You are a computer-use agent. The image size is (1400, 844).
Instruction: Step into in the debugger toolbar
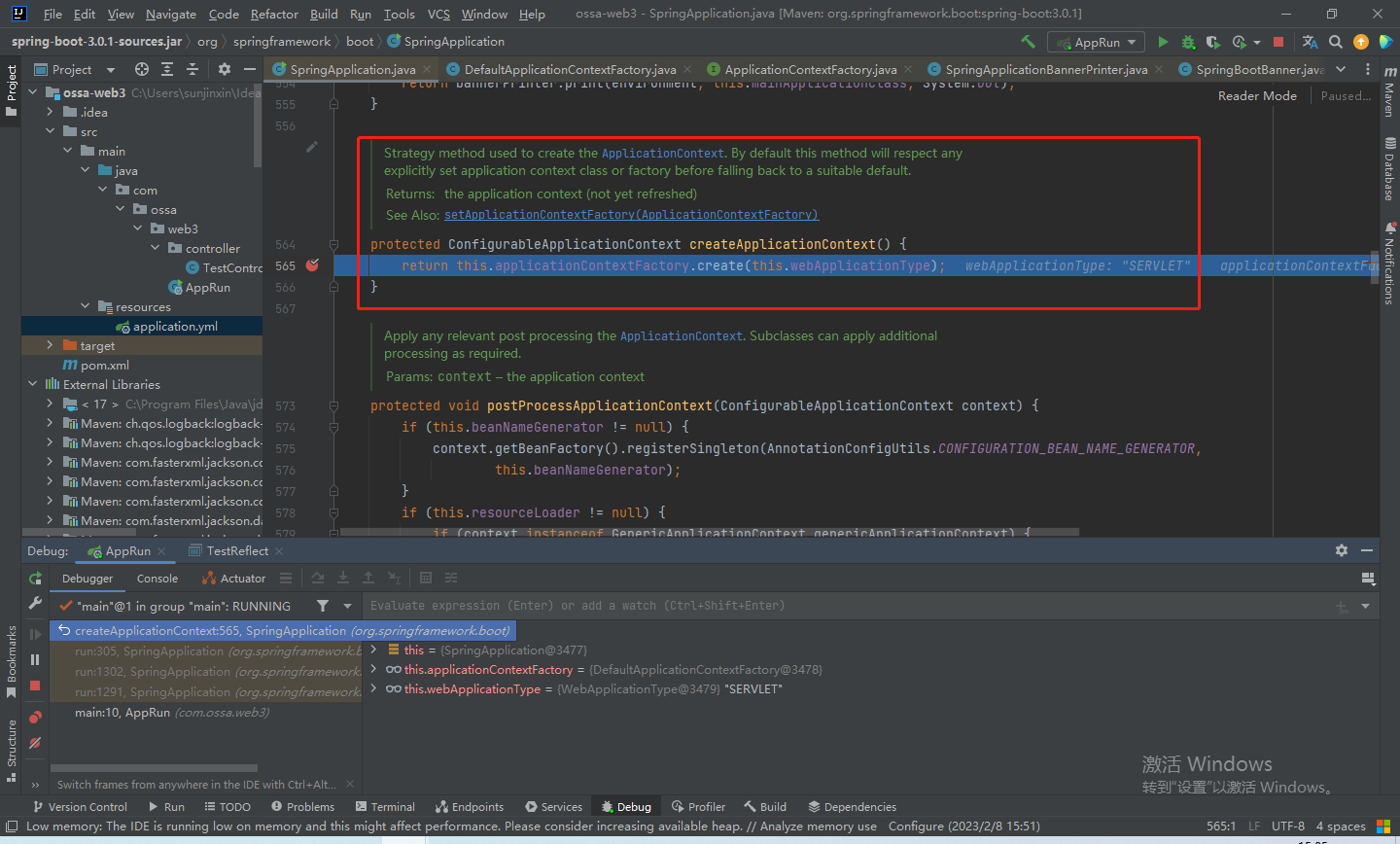343,578
